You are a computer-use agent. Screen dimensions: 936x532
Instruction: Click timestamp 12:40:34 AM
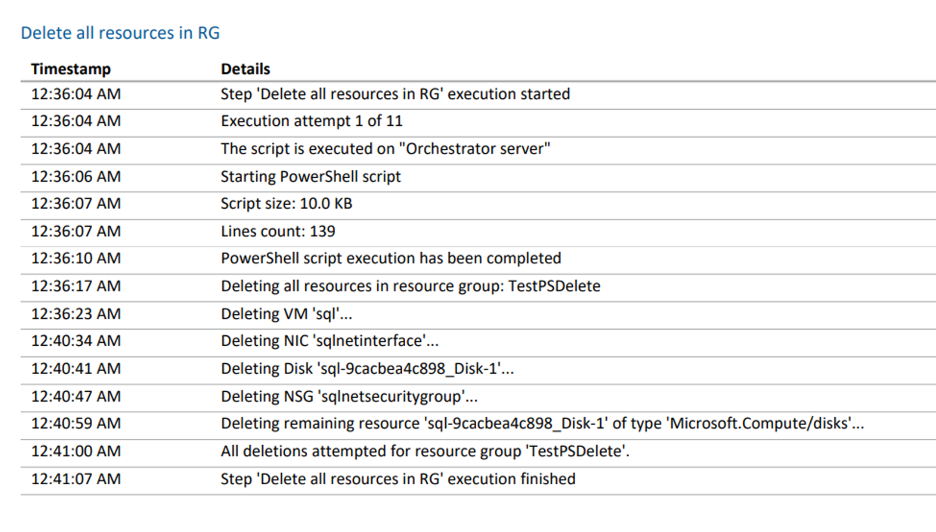coord(76,341)
